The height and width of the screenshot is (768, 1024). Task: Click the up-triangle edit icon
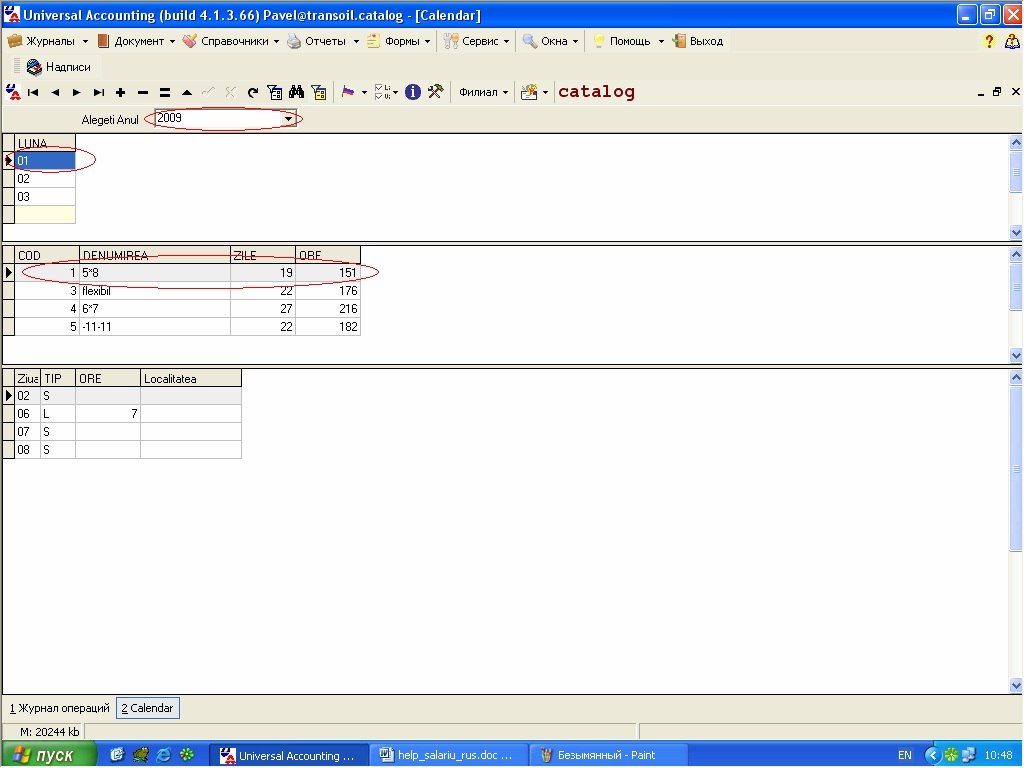[x=187, y=93]
